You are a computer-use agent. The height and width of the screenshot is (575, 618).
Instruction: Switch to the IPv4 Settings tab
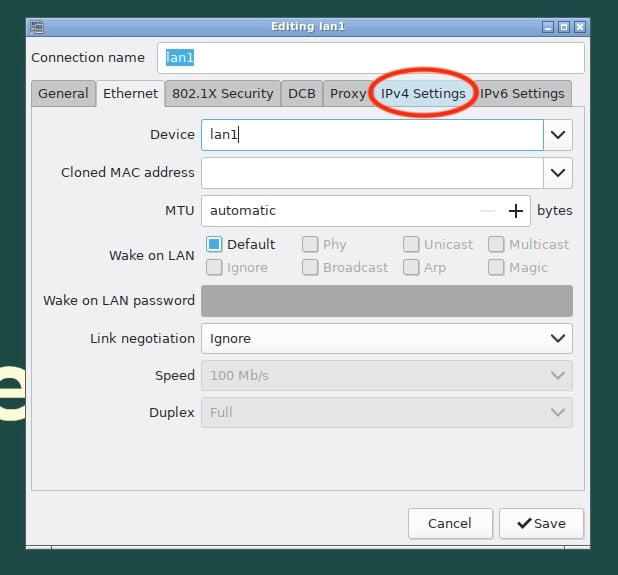click(423, 93)
